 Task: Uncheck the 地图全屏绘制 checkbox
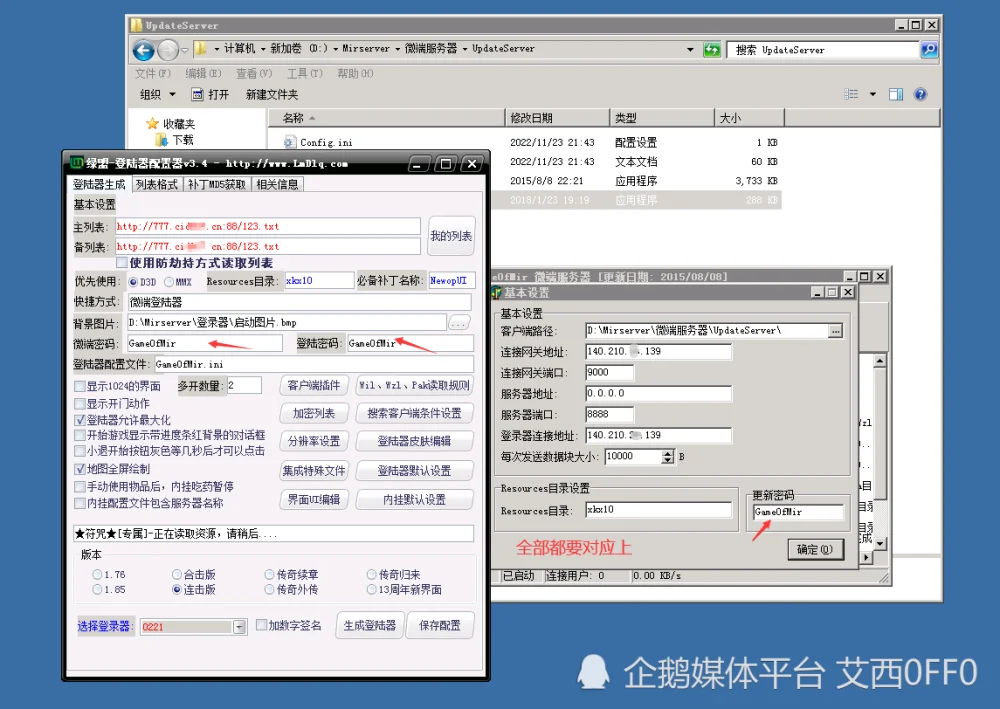tap(80, 468)
